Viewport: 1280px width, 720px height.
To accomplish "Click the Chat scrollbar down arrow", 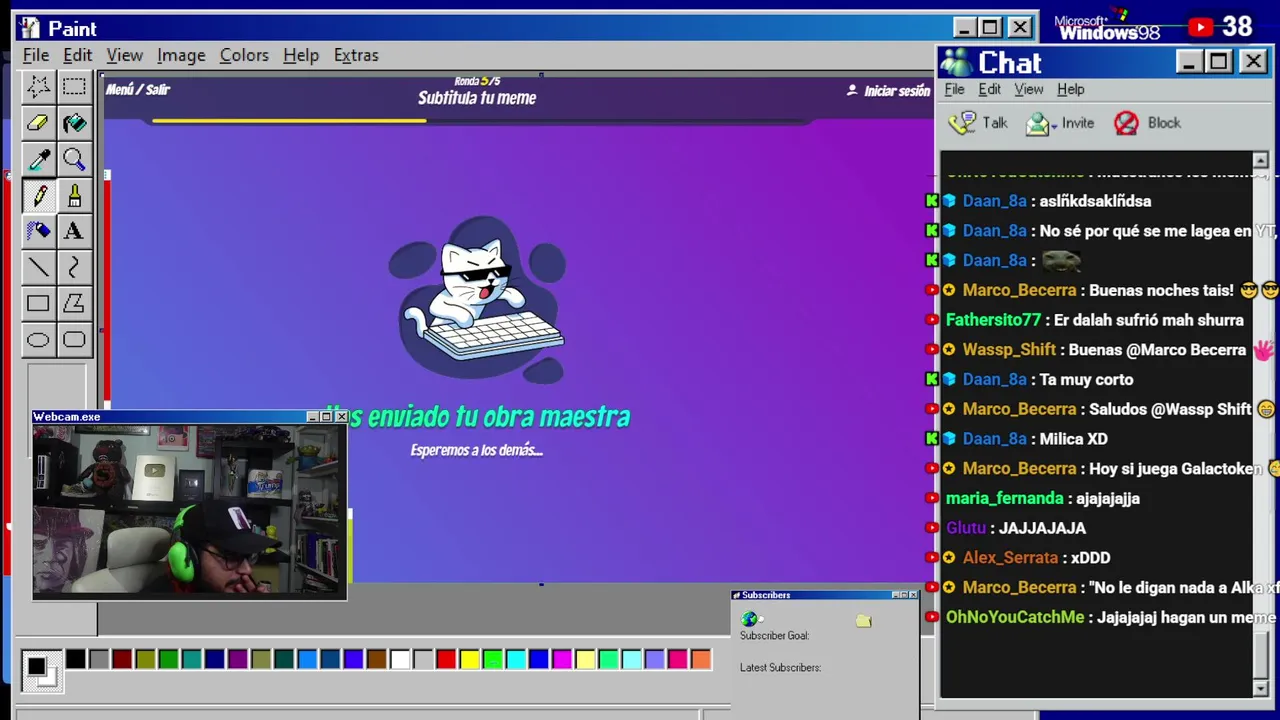I will 1260,688.
